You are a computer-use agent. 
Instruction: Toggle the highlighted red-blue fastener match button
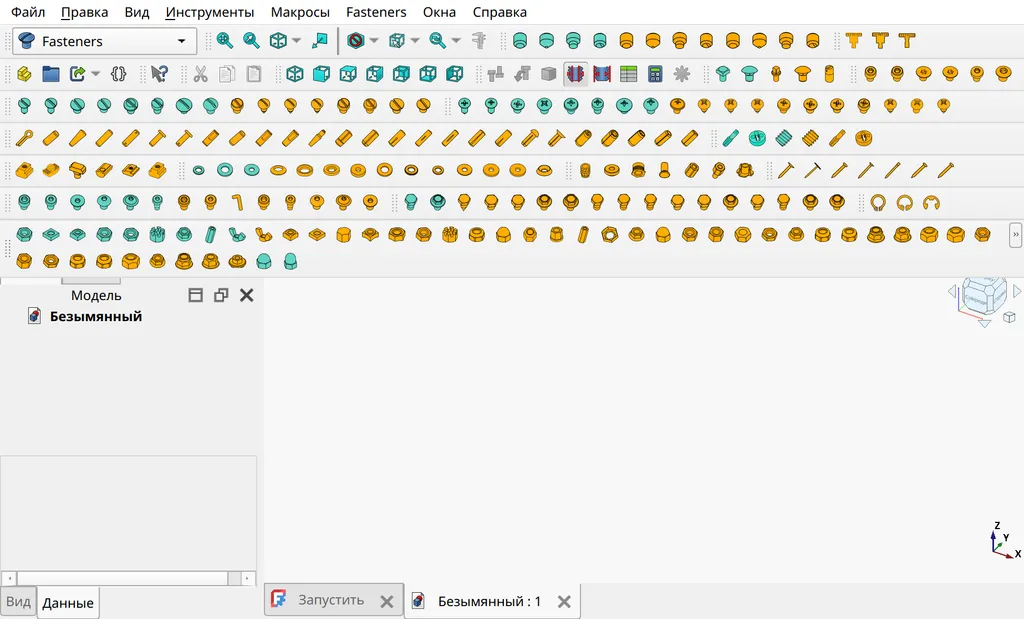tap(575, 74)
